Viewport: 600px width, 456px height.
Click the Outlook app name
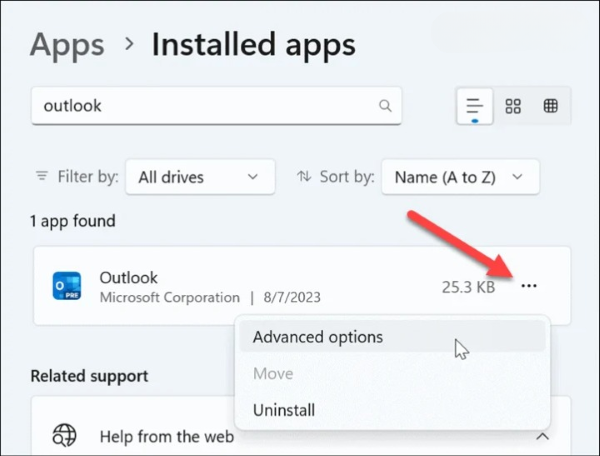[129, 277]
